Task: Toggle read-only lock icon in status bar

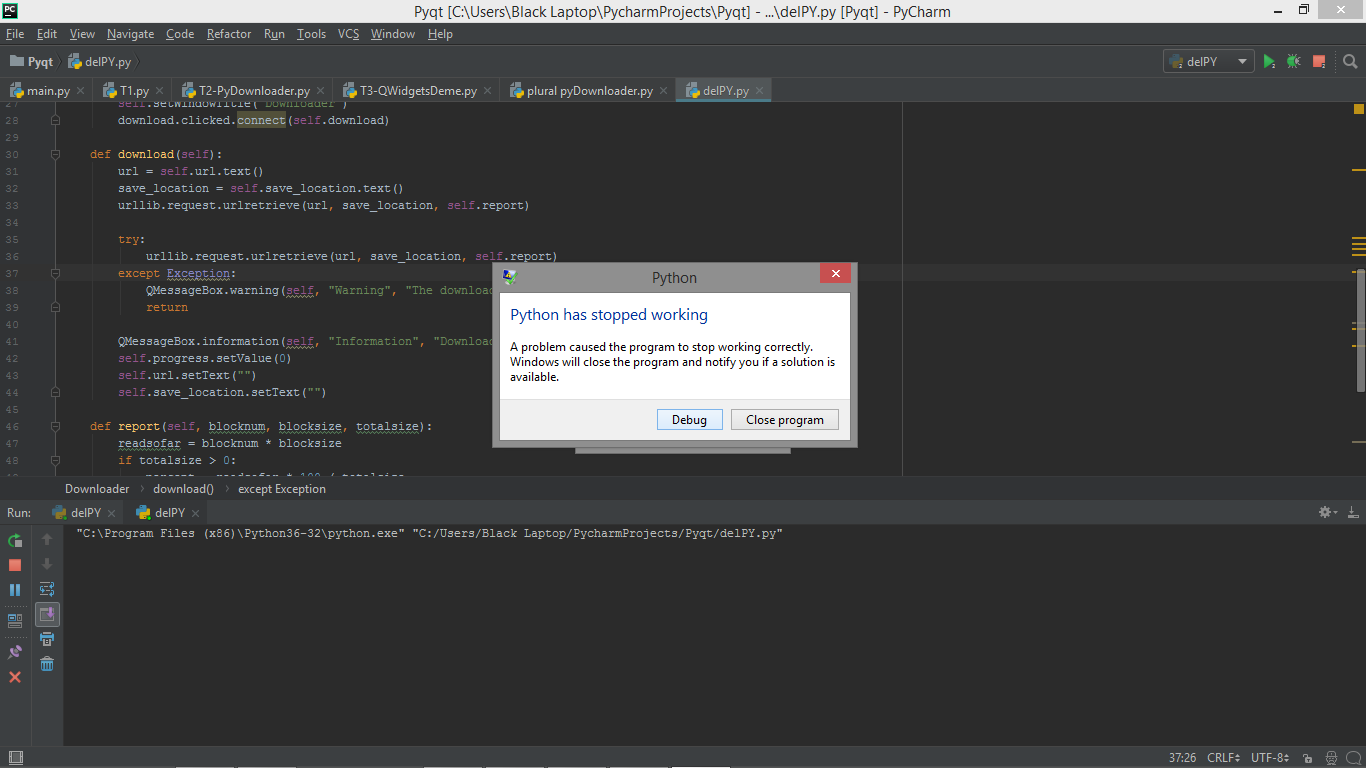Action: coord(1309,758)
